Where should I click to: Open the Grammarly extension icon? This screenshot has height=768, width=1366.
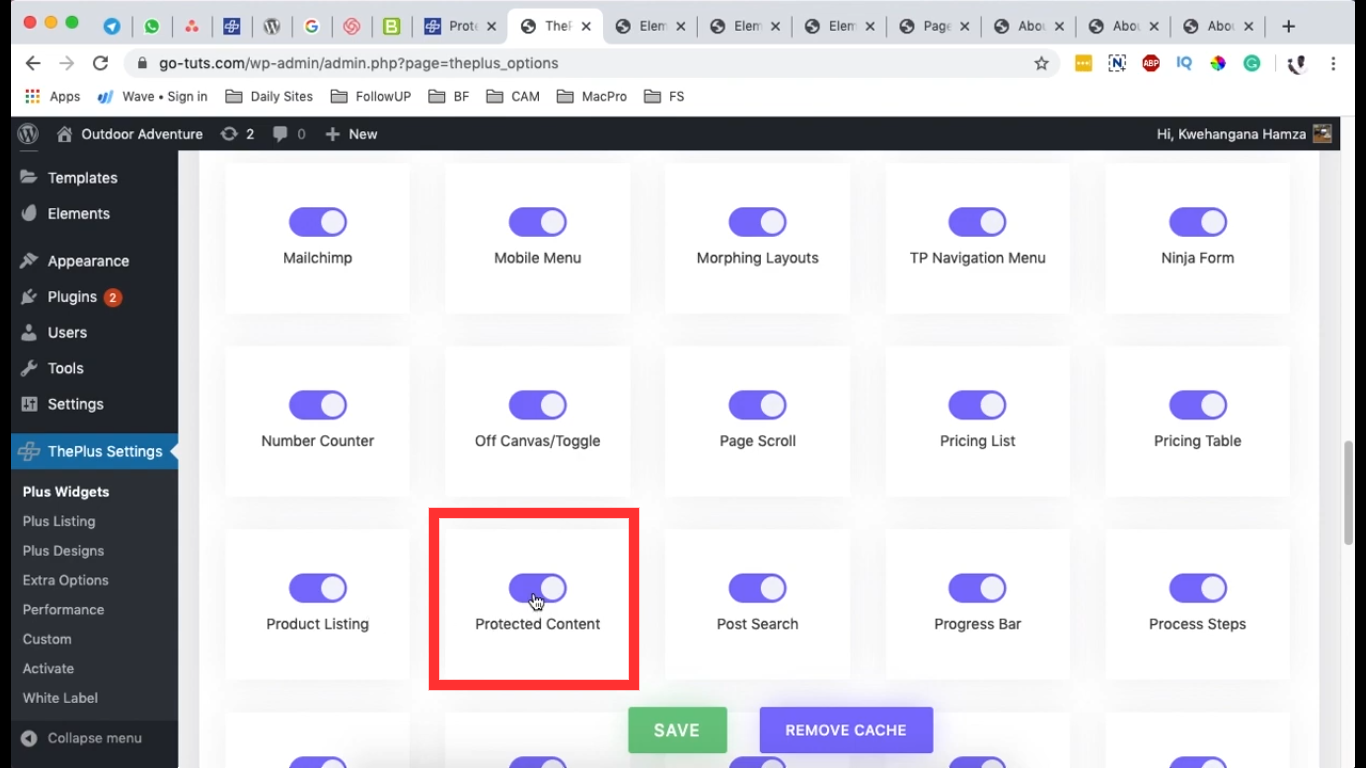coord(1252,63)
